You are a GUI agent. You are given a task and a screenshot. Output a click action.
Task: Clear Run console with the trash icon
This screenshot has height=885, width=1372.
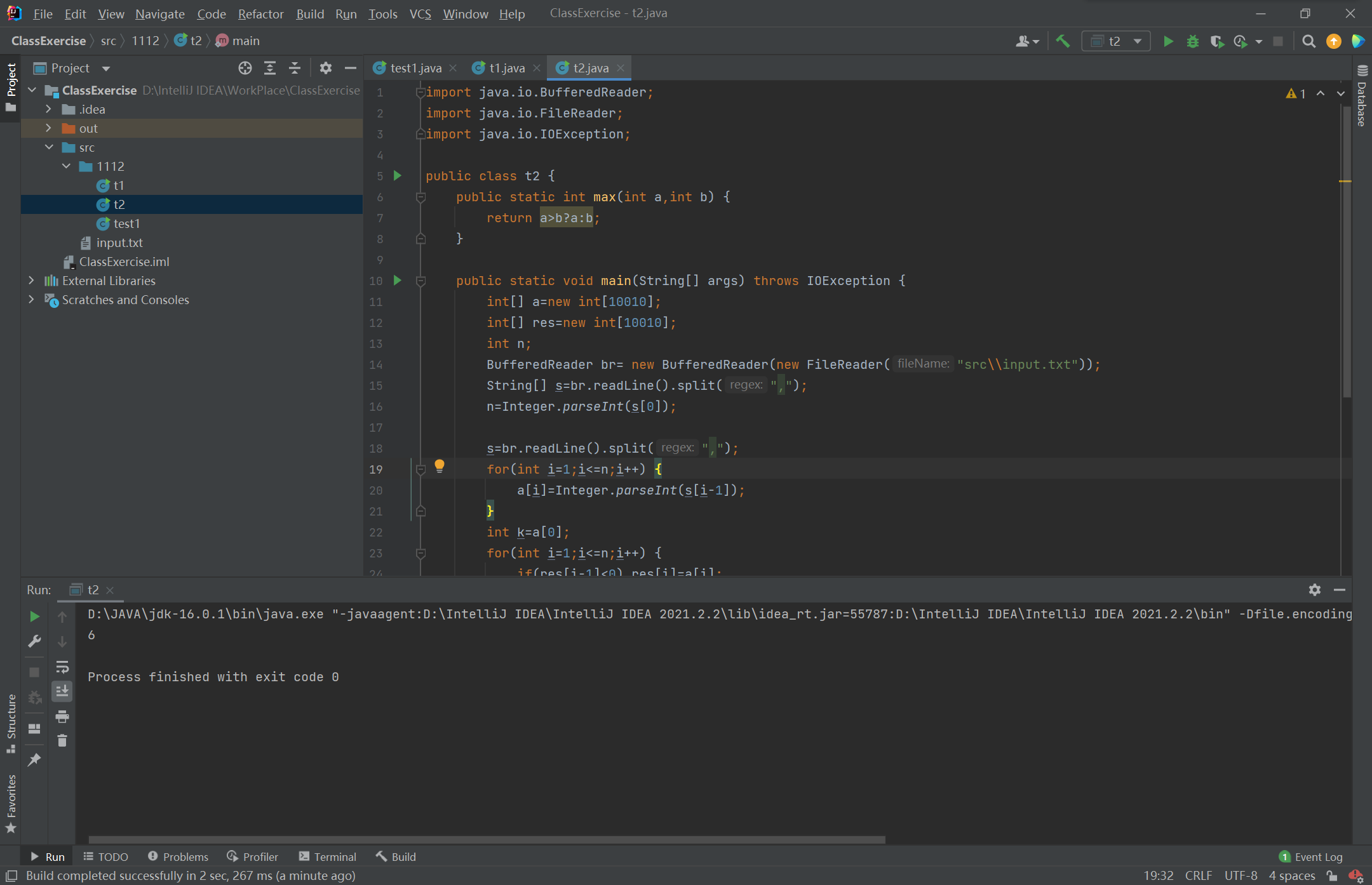[62, 741]
